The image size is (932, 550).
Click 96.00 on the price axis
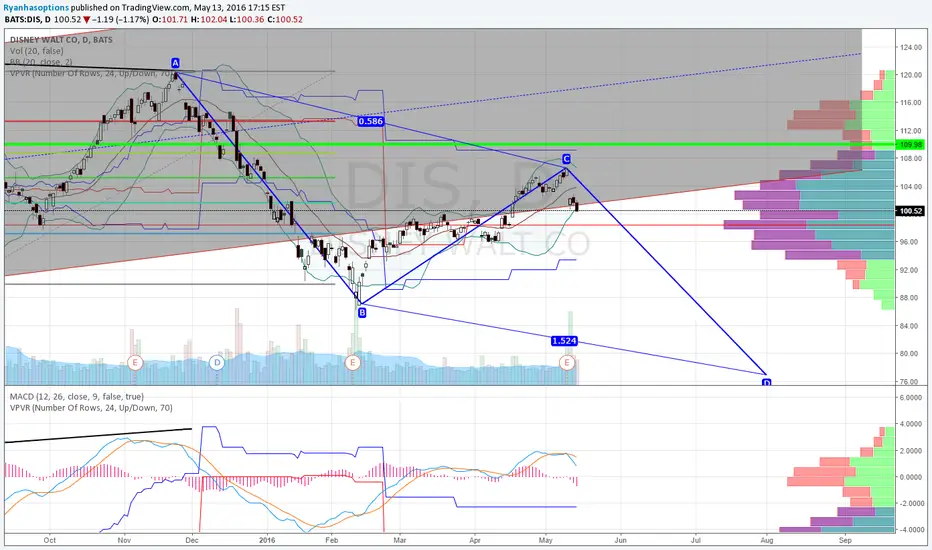[910, 242]
